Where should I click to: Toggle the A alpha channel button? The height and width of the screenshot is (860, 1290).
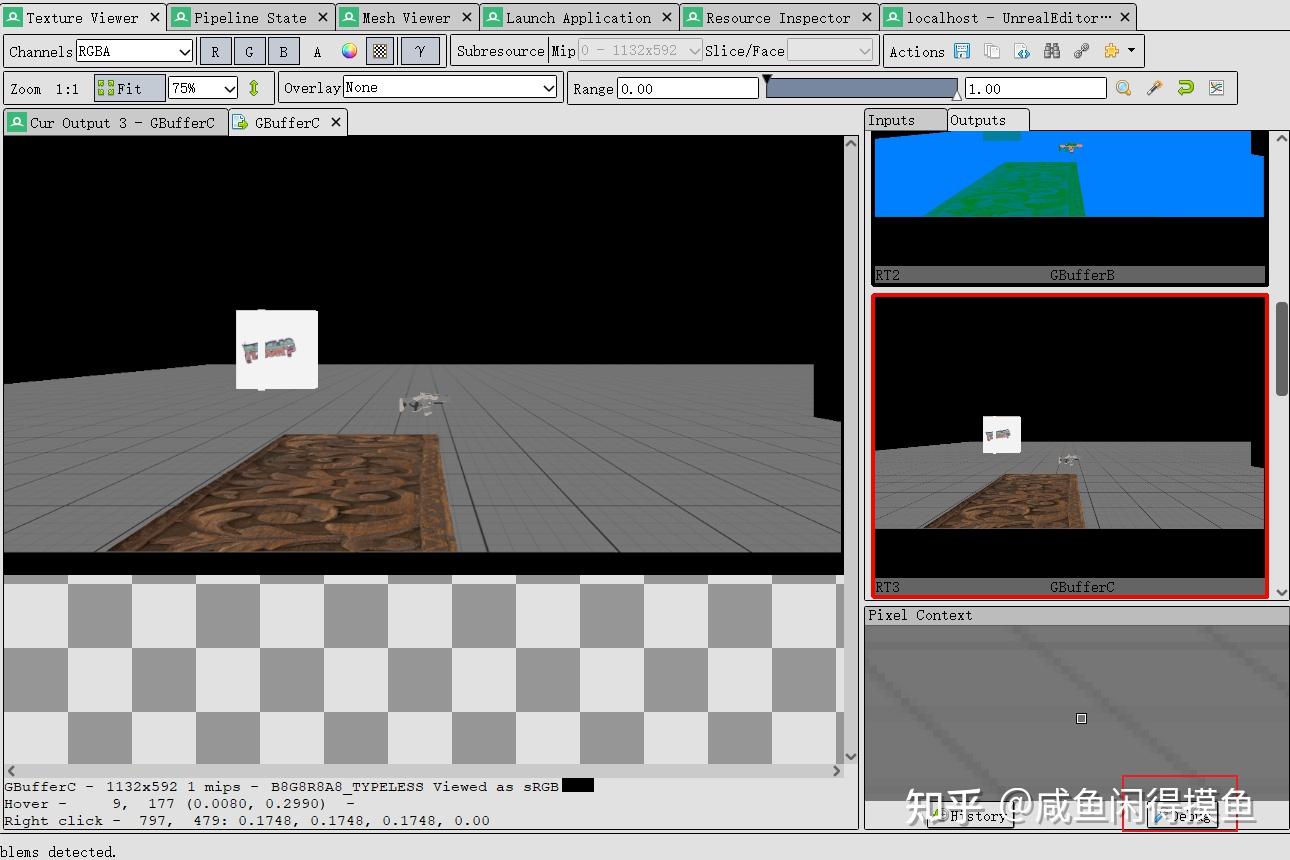pos(318,51)
